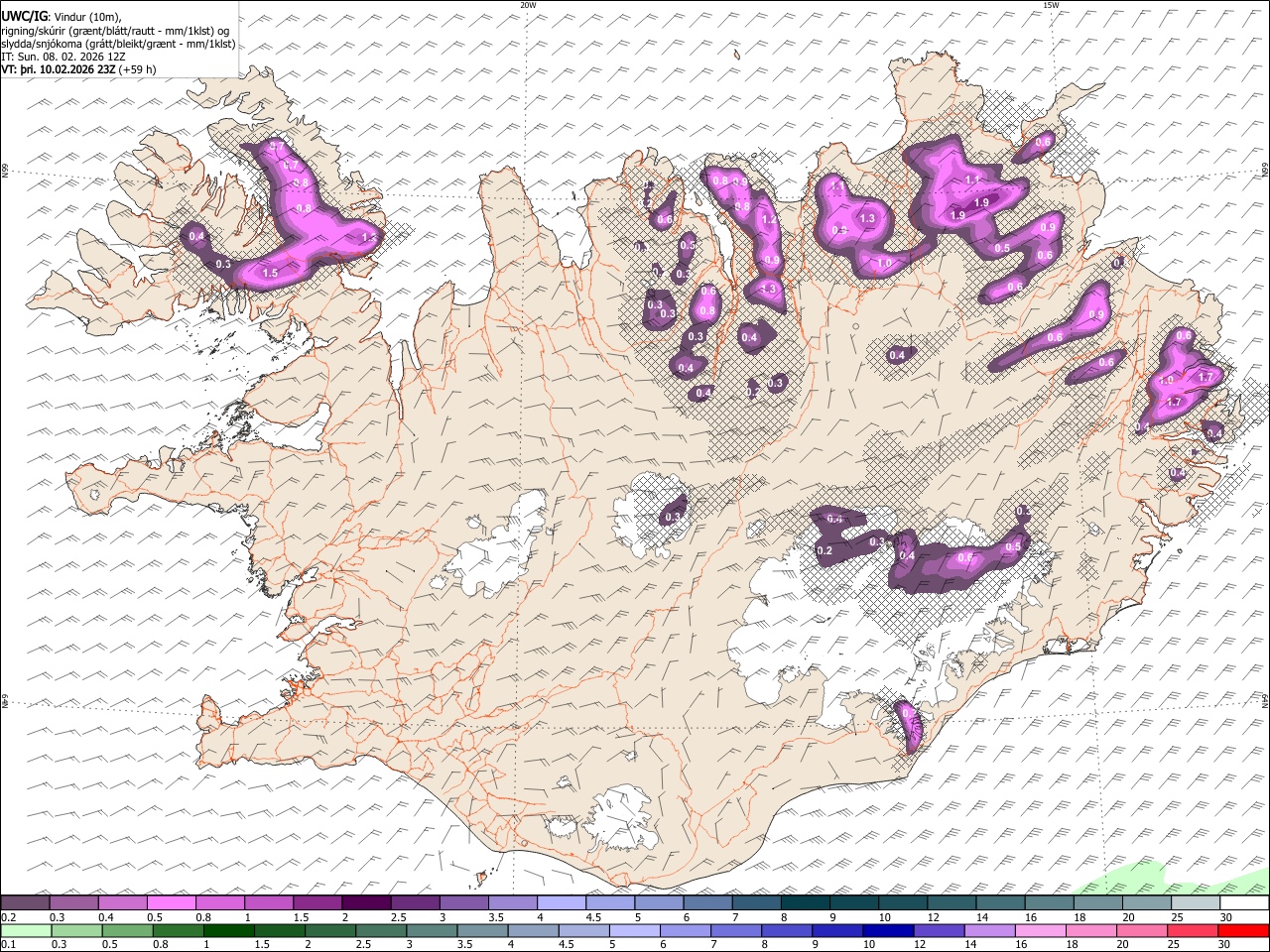The width and height of the screenshot is (1270, 952).
Task: Choose top-row legend swatch starting at 3
Action: pyautogui.click(x=463, y=903)
